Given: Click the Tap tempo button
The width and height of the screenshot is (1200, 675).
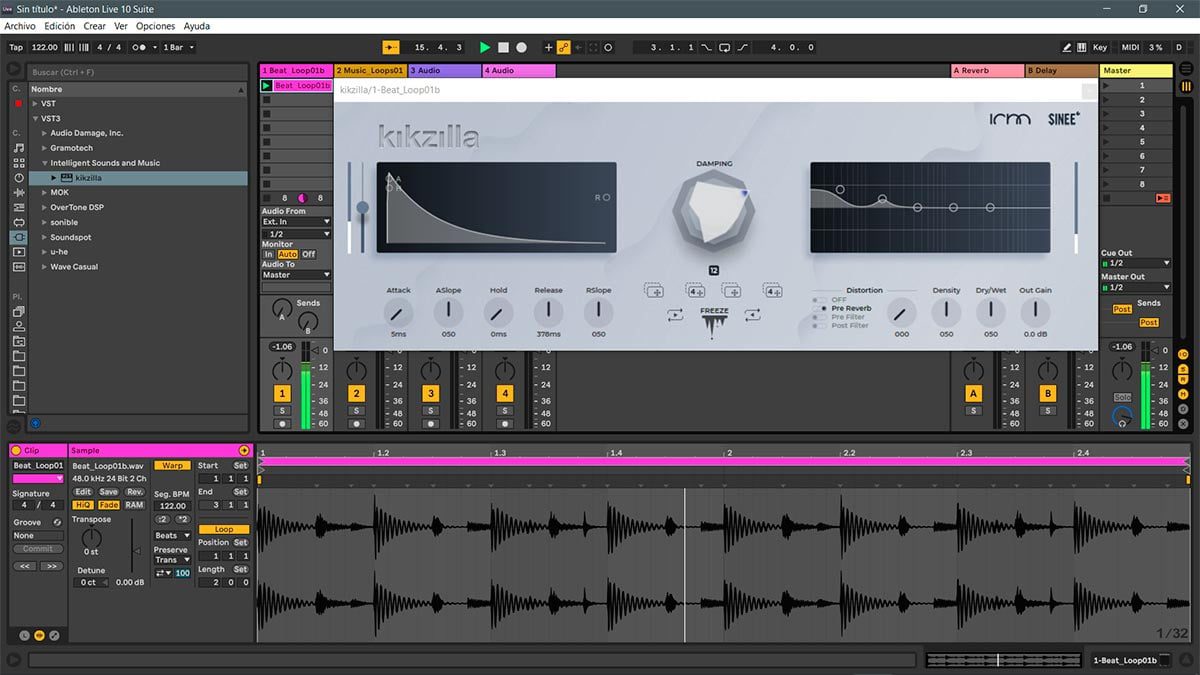Looking at the screenshot, I should [x=16, y=47].
